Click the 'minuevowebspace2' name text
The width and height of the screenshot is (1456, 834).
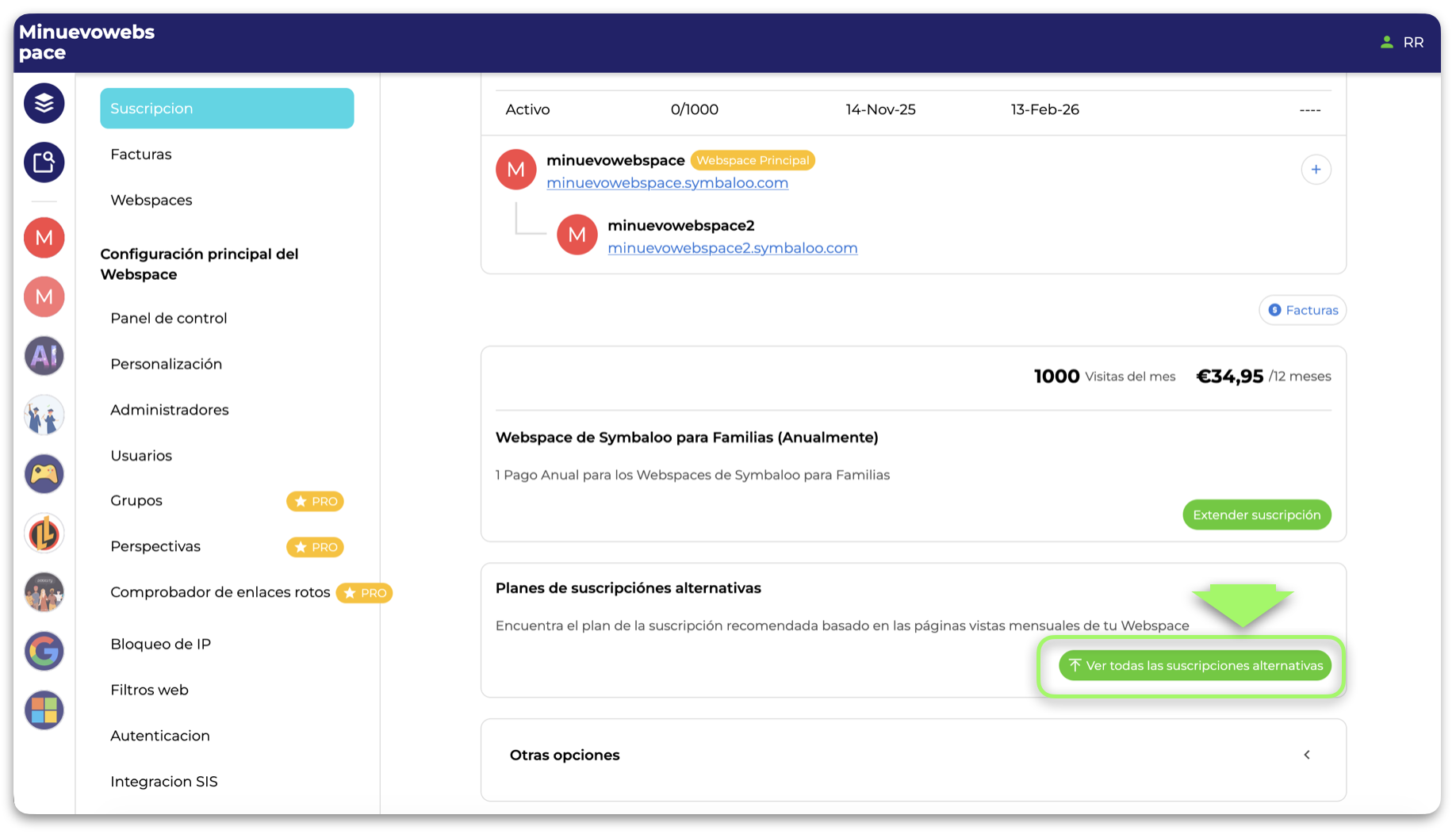pos(681,226)
